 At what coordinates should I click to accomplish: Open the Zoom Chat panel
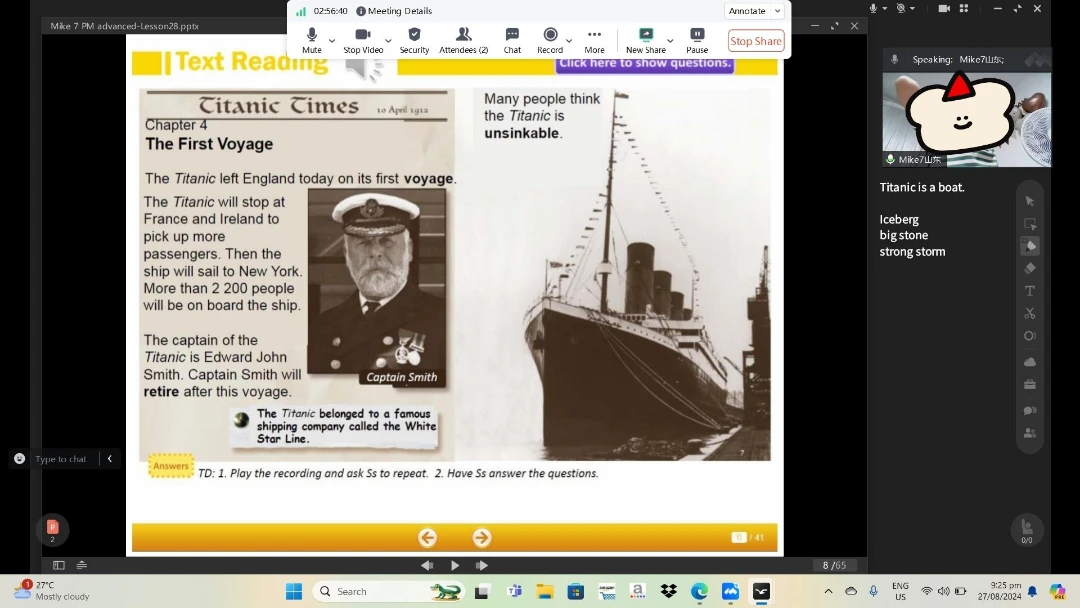pos(512,41)
